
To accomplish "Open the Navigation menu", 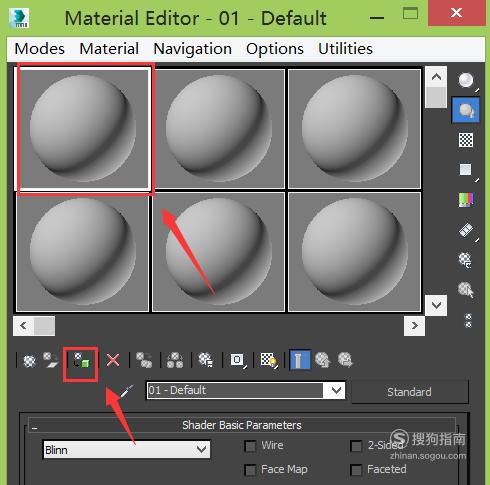I will [192, 49].
